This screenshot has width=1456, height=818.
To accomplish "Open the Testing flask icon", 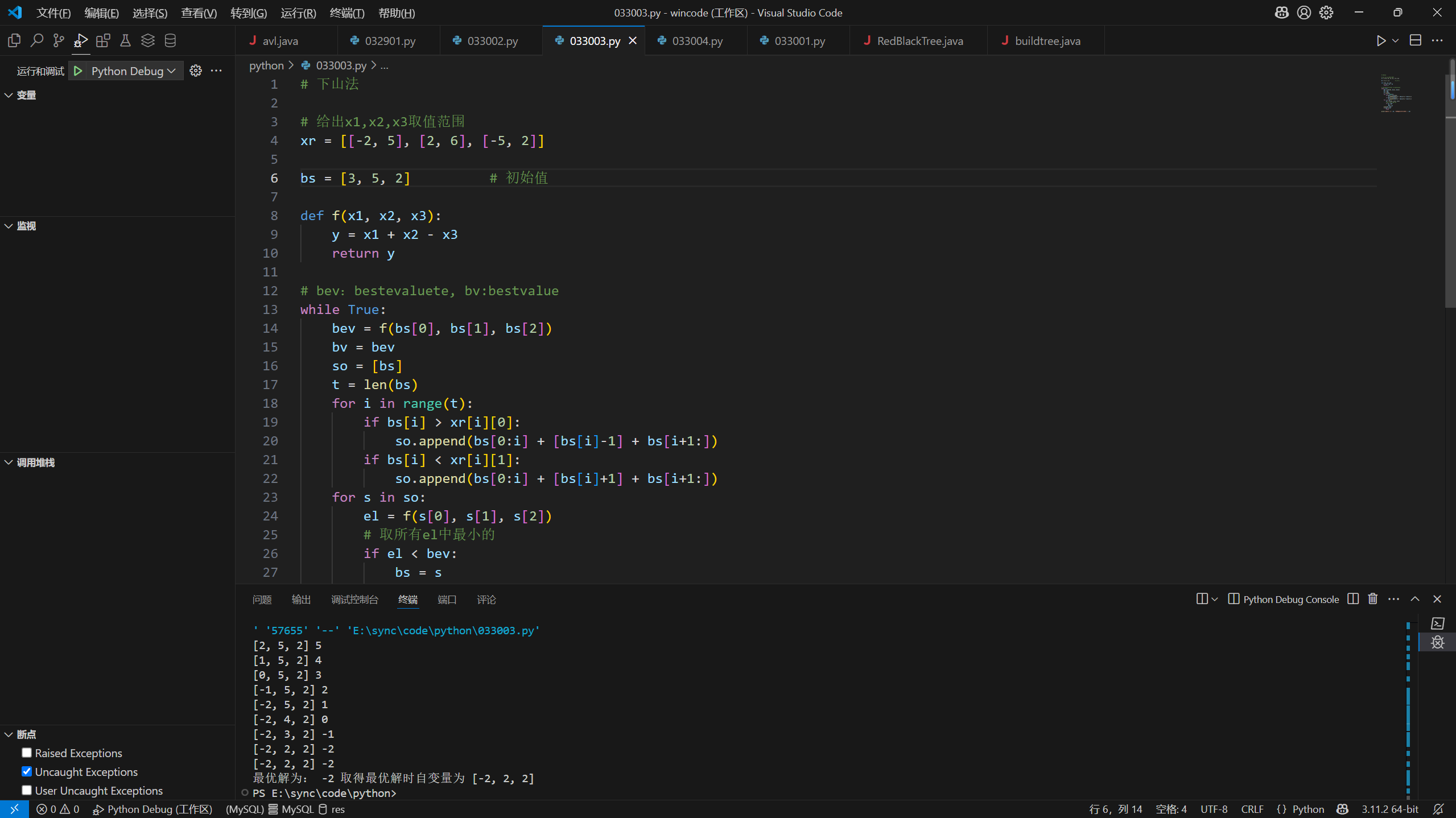I will point(125,40).
